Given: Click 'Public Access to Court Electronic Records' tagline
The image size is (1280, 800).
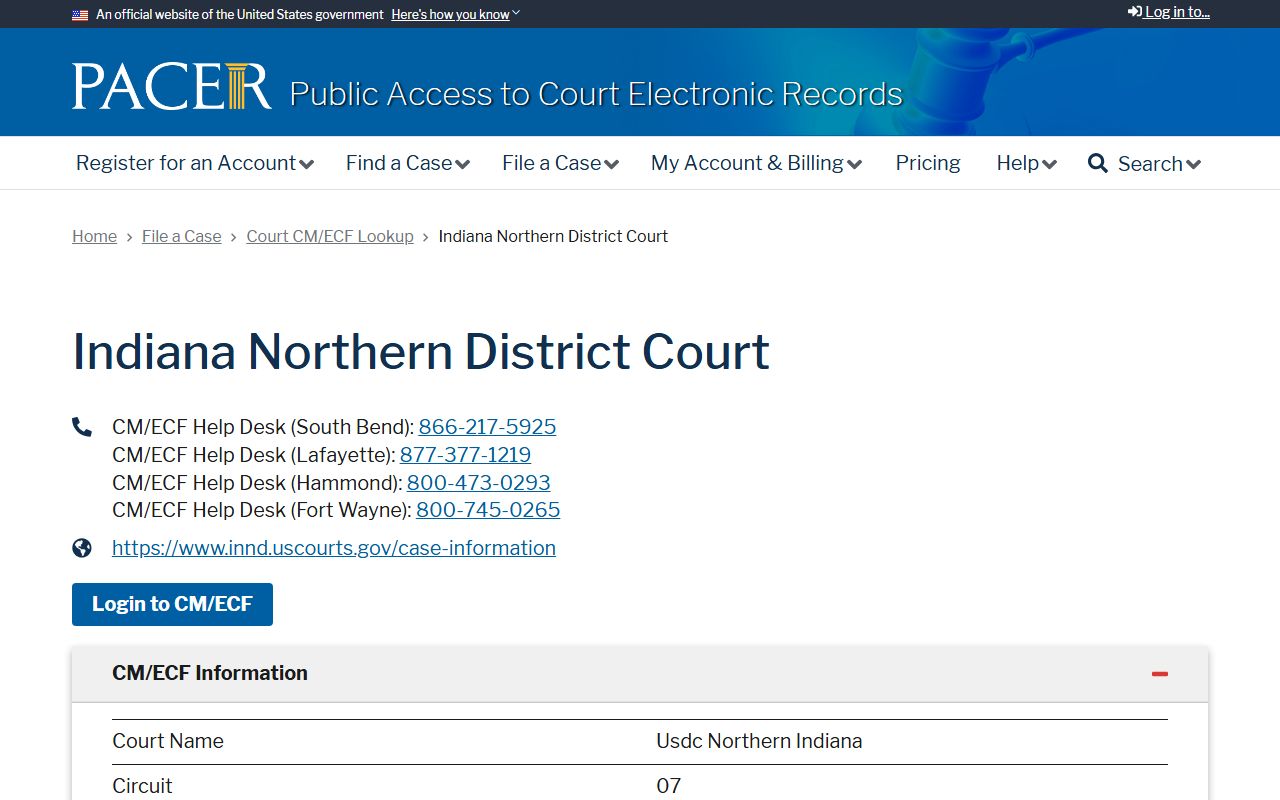Looking at the screenshot, I should pos(596,94).
